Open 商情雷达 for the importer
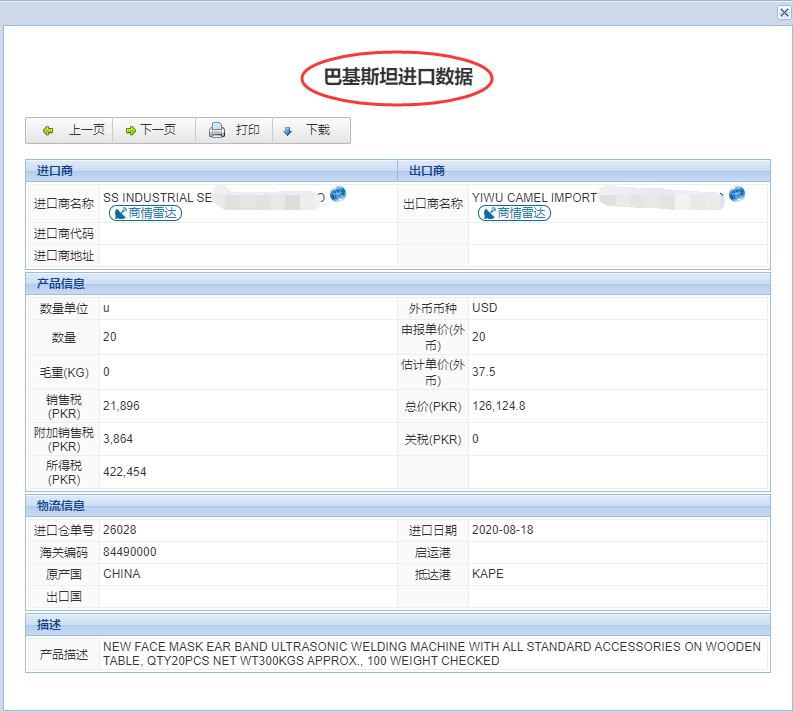 (145, 213)
